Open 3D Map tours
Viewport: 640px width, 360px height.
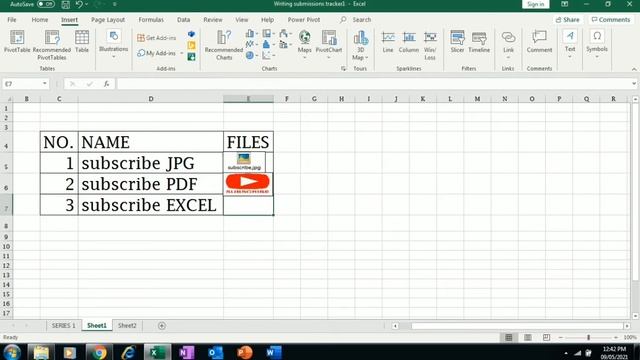pos(360,45)
